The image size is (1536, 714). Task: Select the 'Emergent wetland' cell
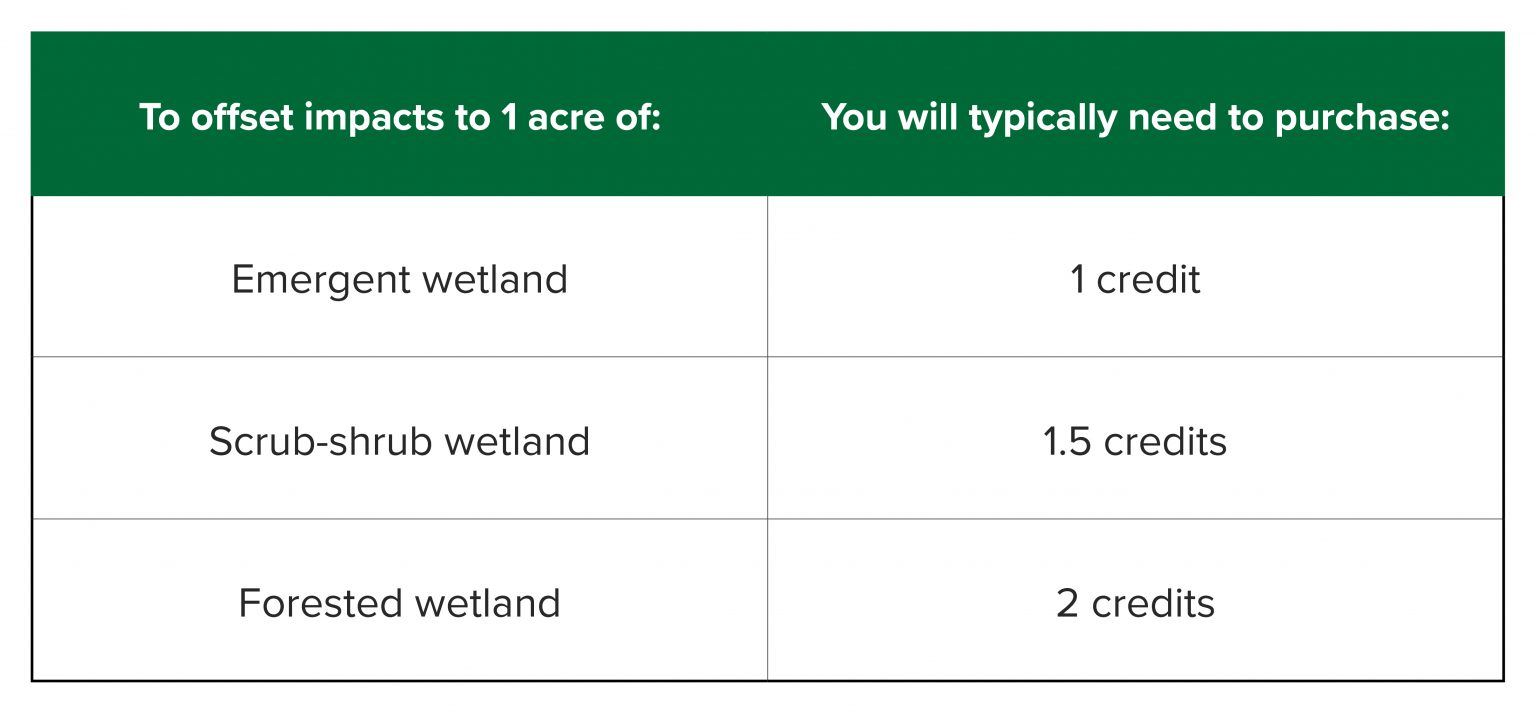pyautogui.click(x=400, y=277)
